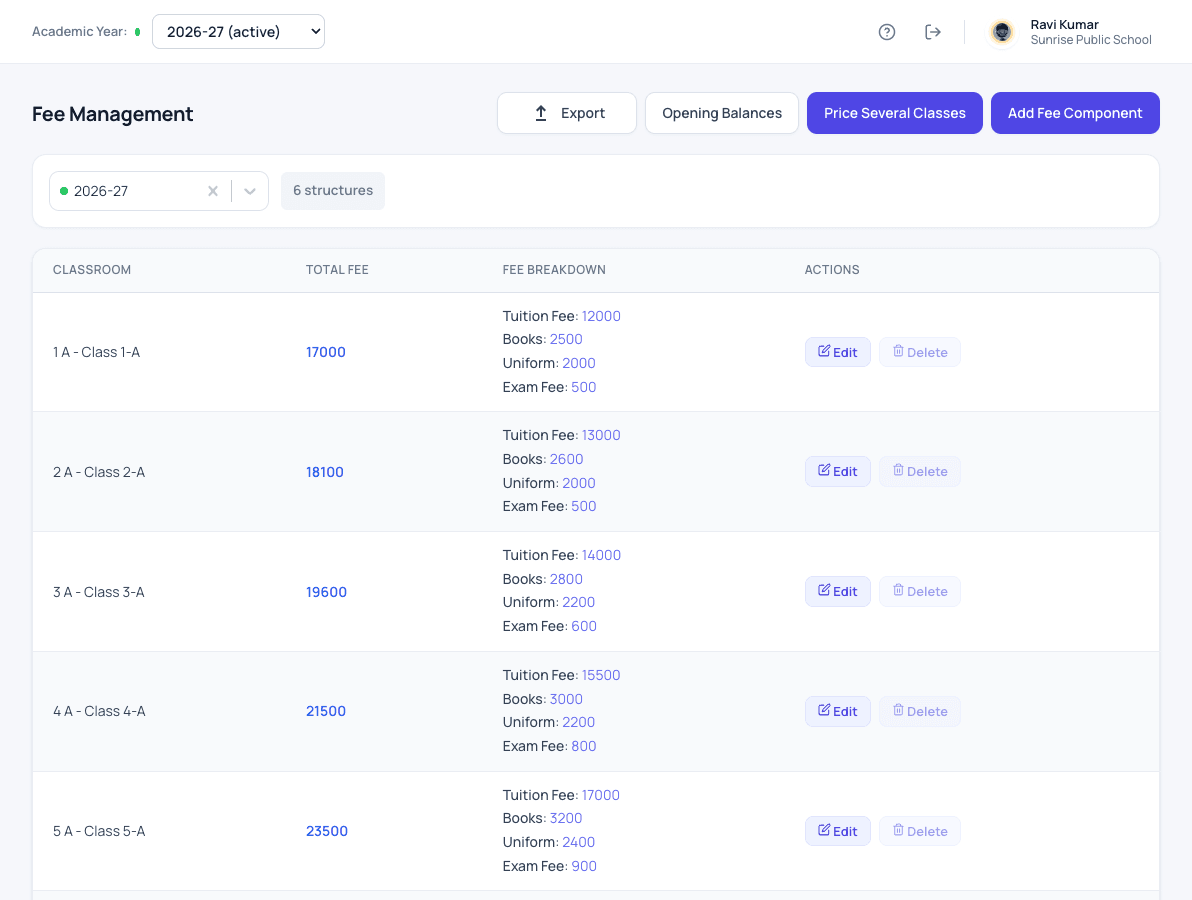The width and height of the screenshot is (1192, 900).
Task: Click the trash icon to delete Class 4-A
Action: [x=898, y=710]
